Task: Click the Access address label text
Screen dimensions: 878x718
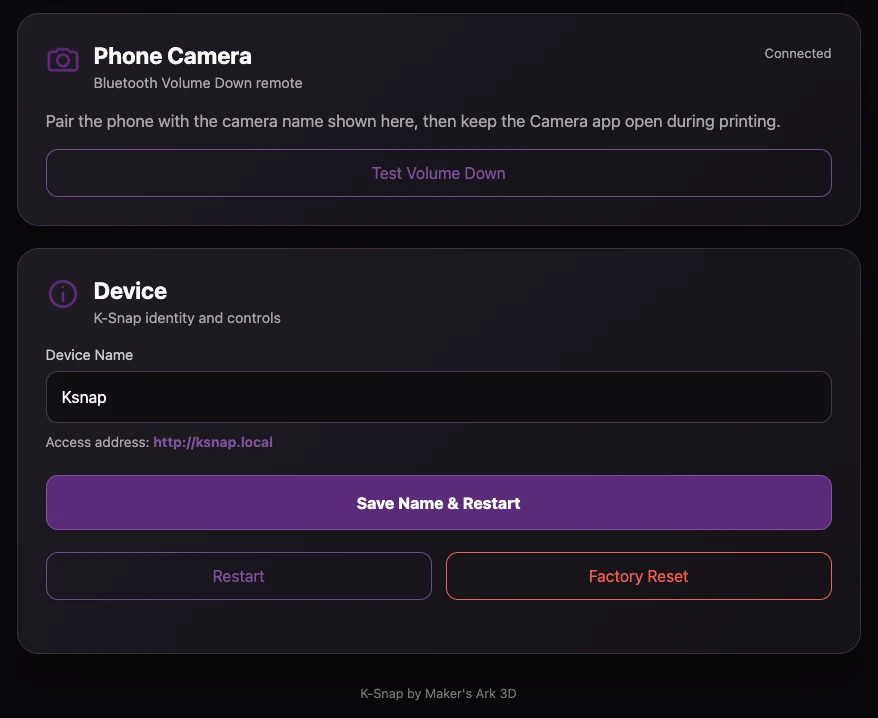Action: [97, 442]
